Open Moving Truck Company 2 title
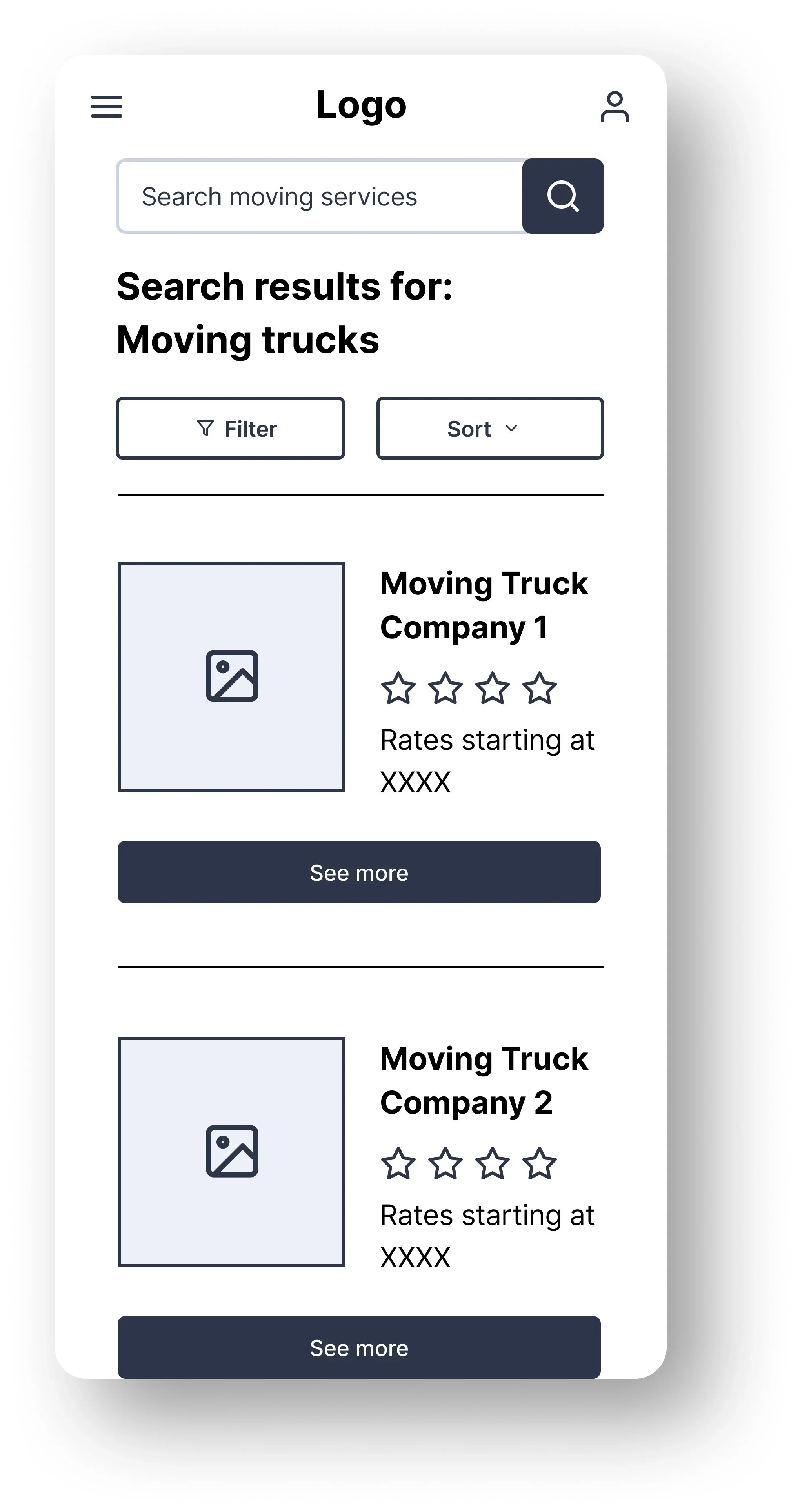The height and width of the screenshot is (1512, 800). point(484,1081)
